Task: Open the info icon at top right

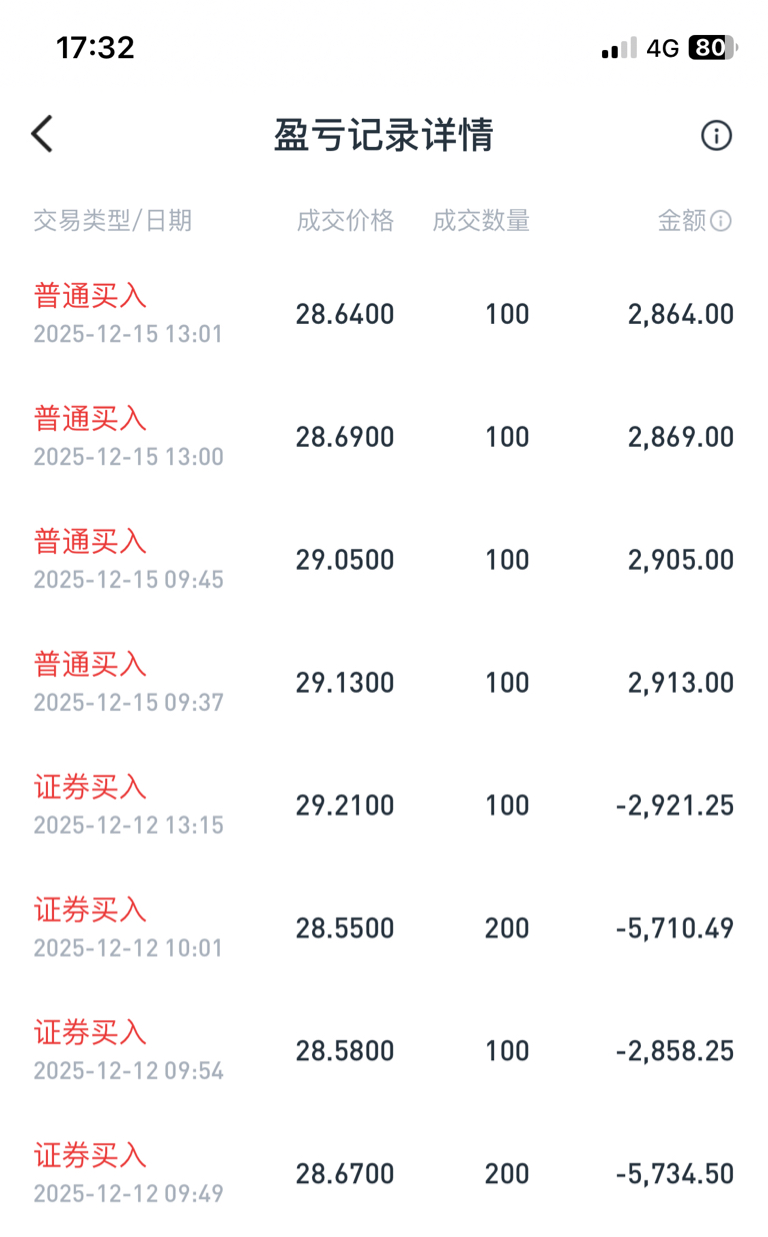Action: pyautogui.click(x=716, y=135)
